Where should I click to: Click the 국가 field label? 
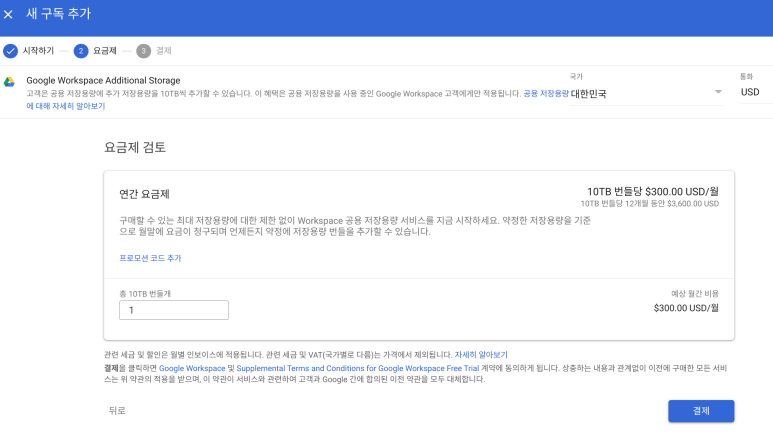pyautogui.click(x=576, y=76)
